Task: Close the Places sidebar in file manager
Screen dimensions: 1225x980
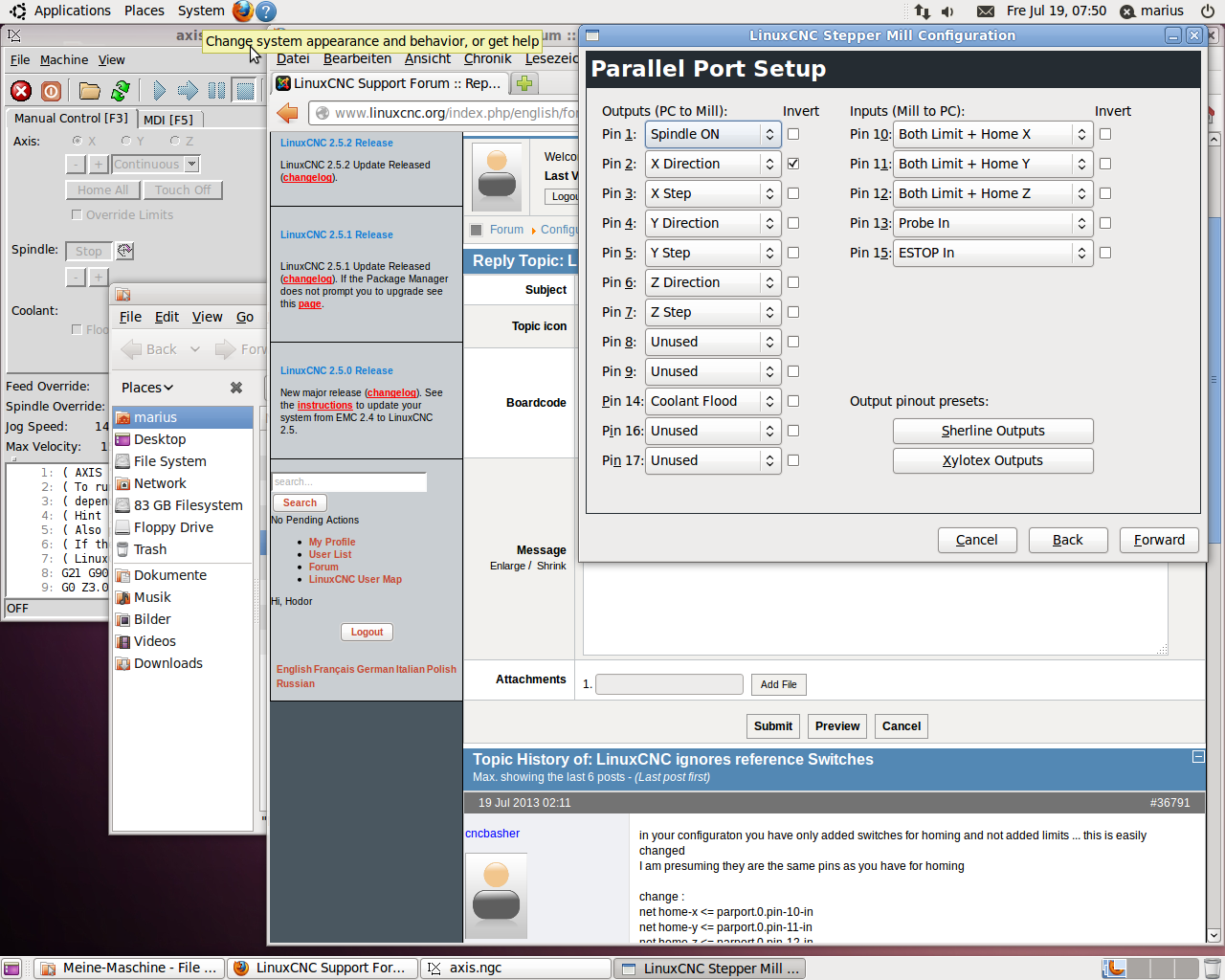Action: [x=236, y=388]
